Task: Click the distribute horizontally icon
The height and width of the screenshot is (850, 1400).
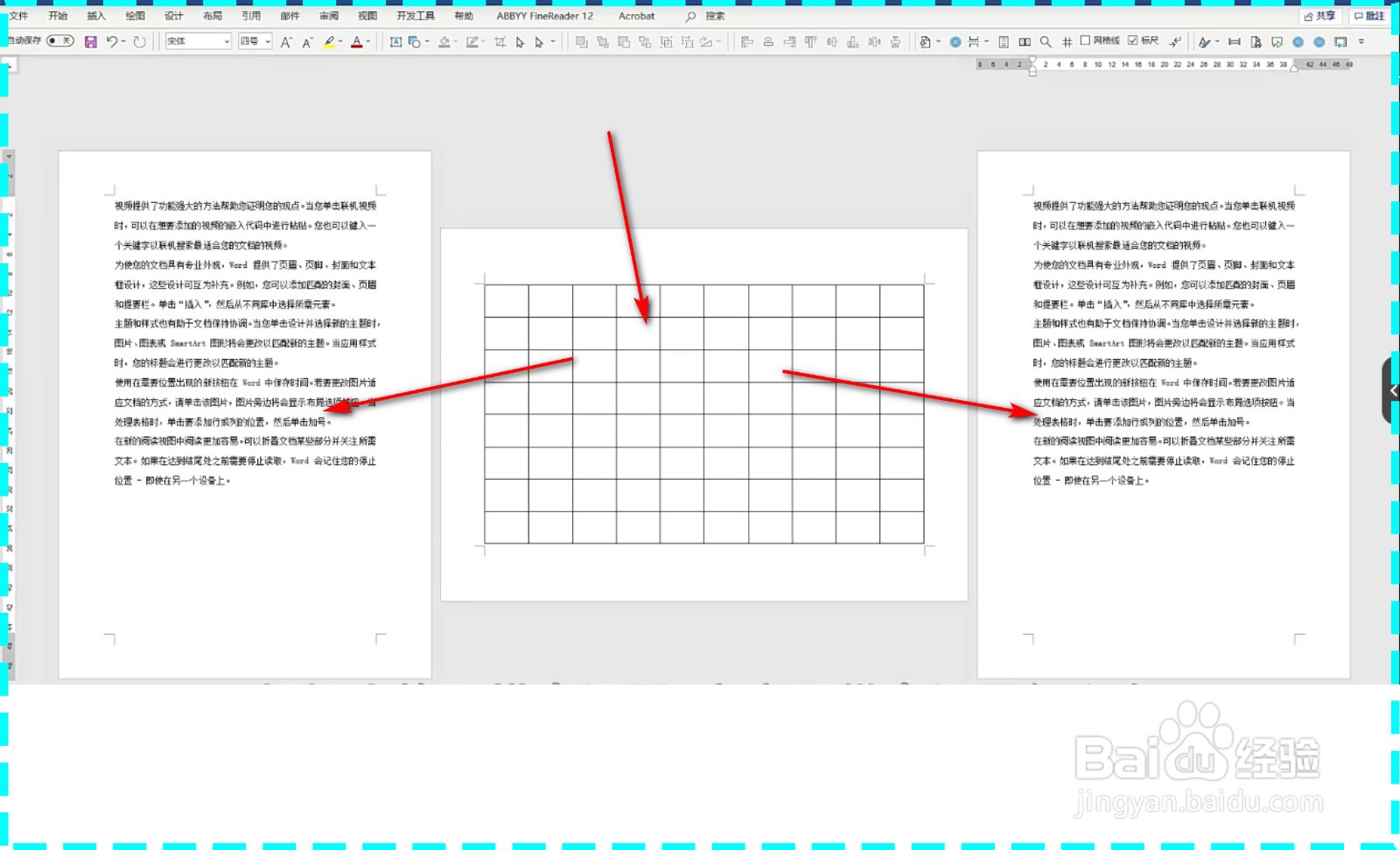Action: click(x=874, y=41)
